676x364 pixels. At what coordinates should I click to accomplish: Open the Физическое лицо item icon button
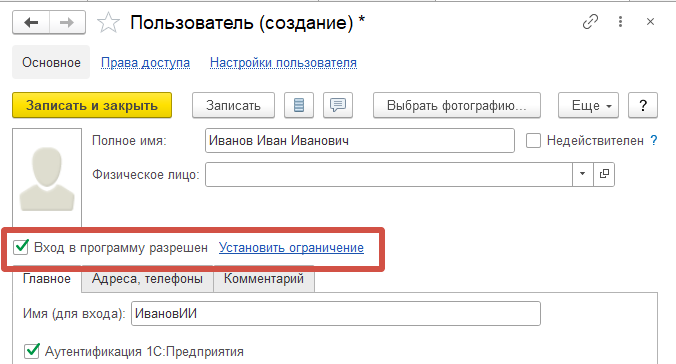click(604, 174)
